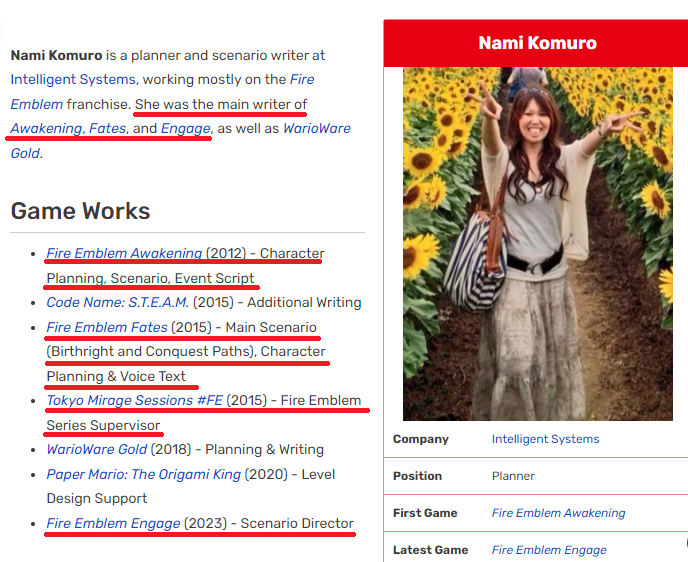Open the Awakening link in the intro paragraph
Screen dimensions: 688x562
(46, 129)
